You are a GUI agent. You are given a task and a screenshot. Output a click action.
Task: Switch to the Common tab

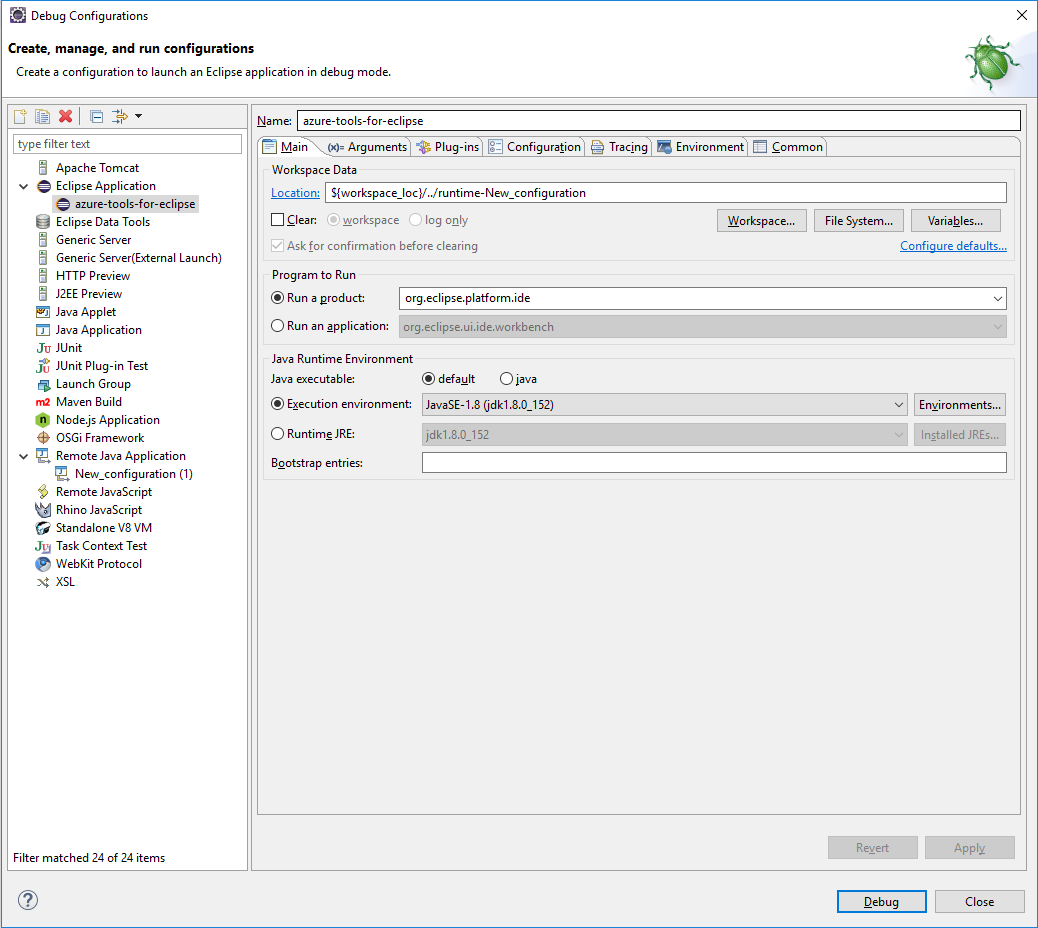(788, 147)
